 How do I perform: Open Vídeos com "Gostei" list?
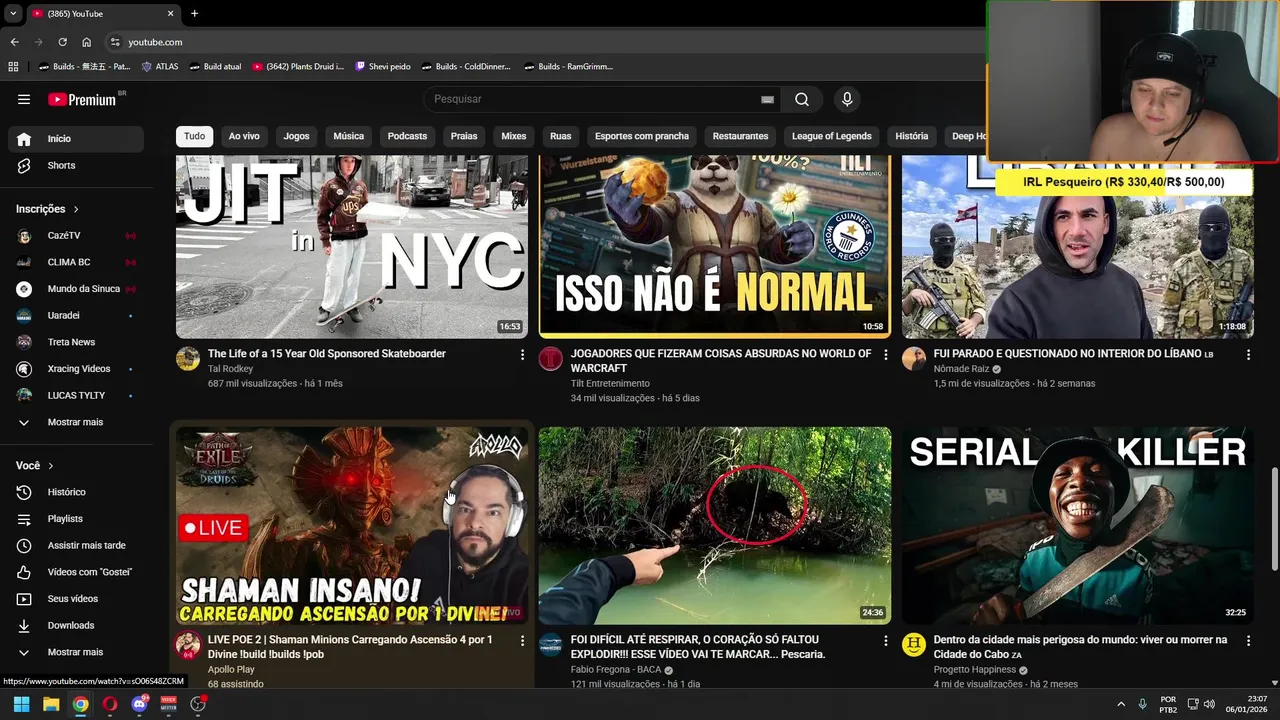76,572
